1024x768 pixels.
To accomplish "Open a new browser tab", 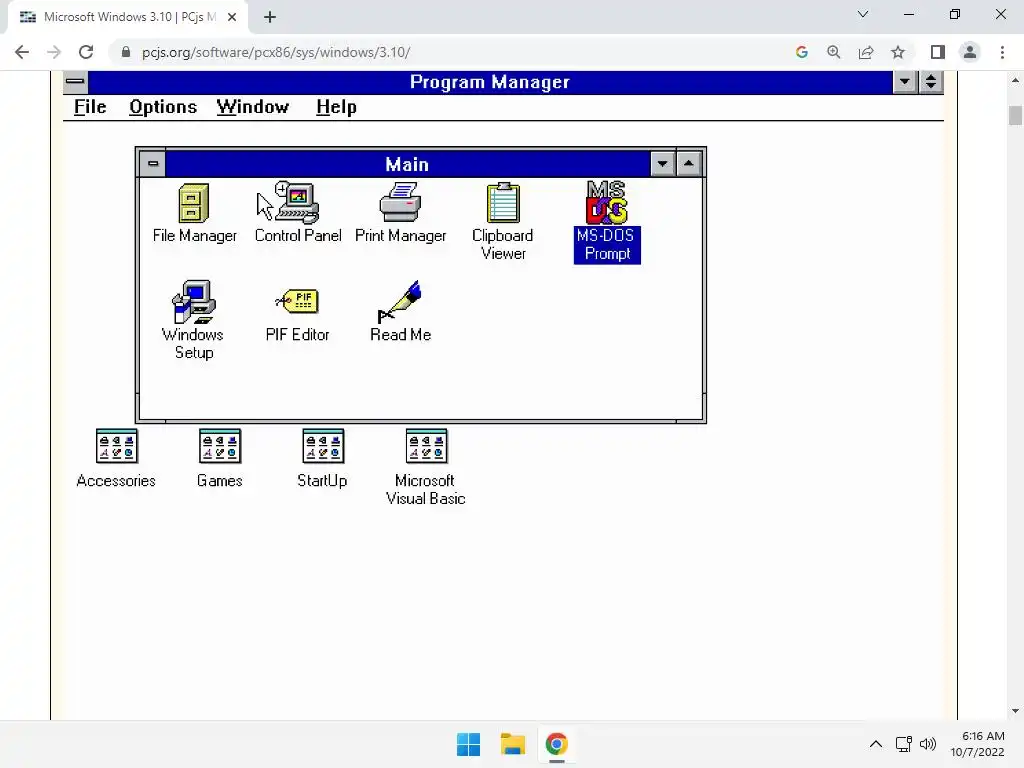I will pos(270,18).
